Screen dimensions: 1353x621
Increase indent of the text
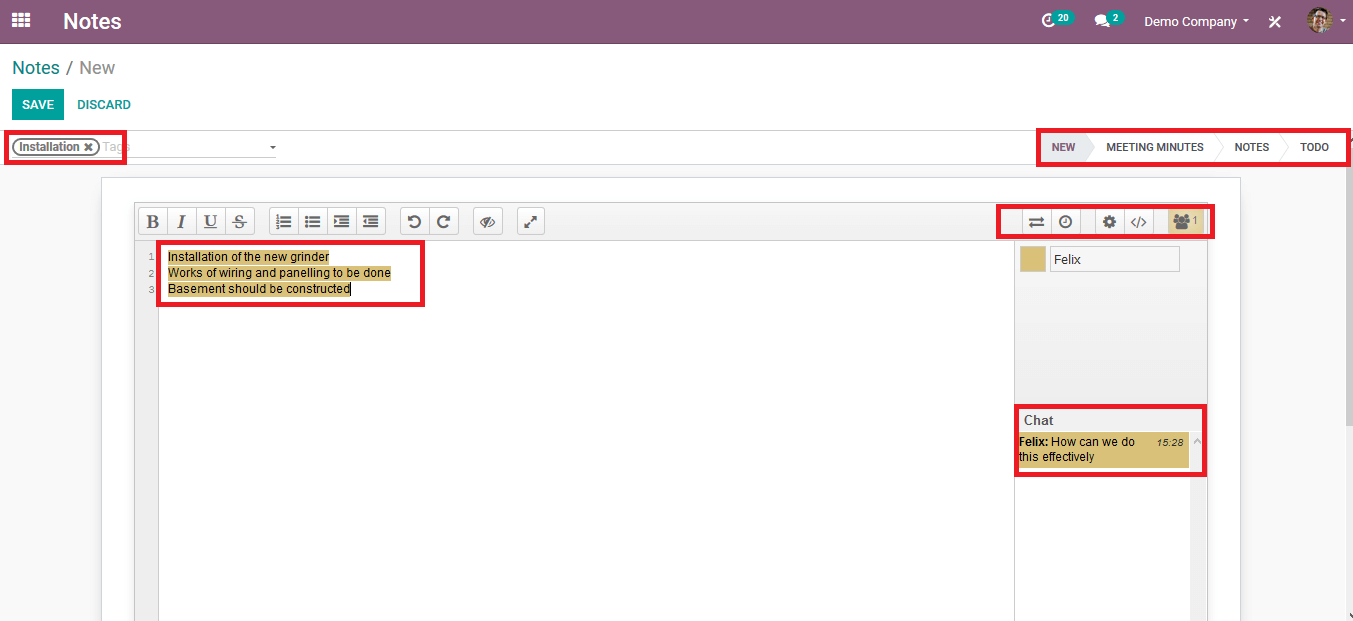coord(342,221)
